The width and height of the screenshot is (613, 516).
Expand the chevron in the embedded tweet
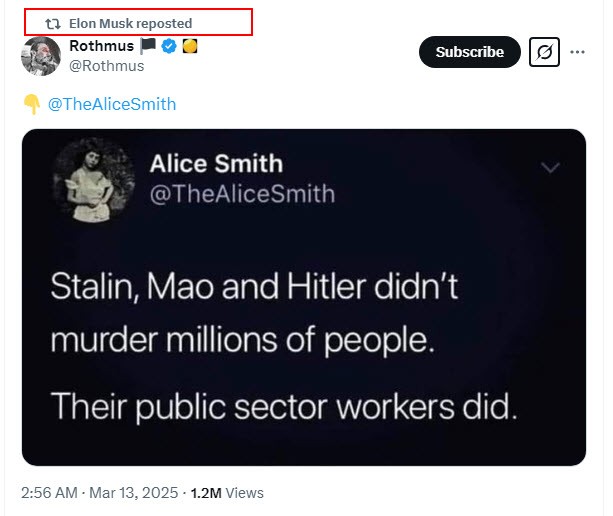(550, 168)
